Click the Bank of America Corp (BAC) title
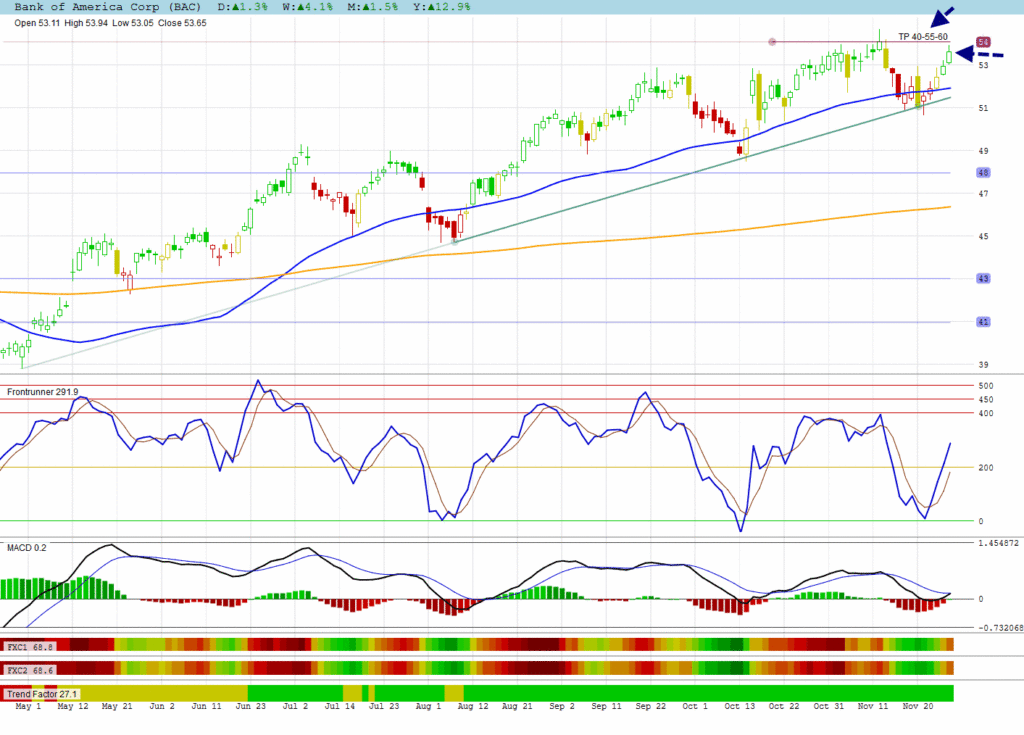The image size is (1024, 735). point(102,7)
